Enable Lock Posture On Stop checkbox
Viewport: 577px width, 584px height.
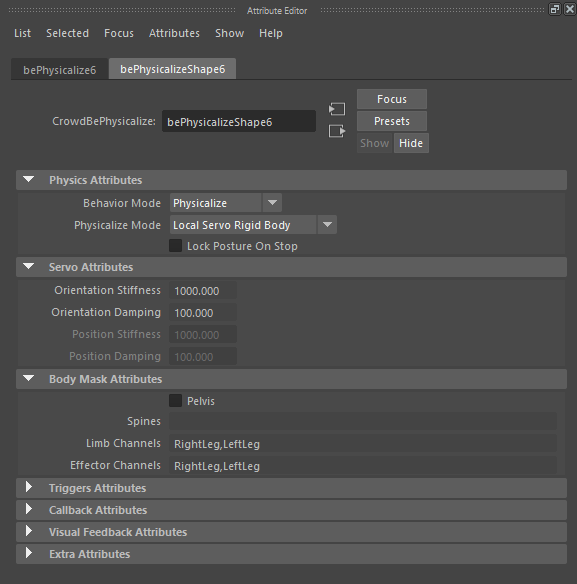(x=175, y=246)
